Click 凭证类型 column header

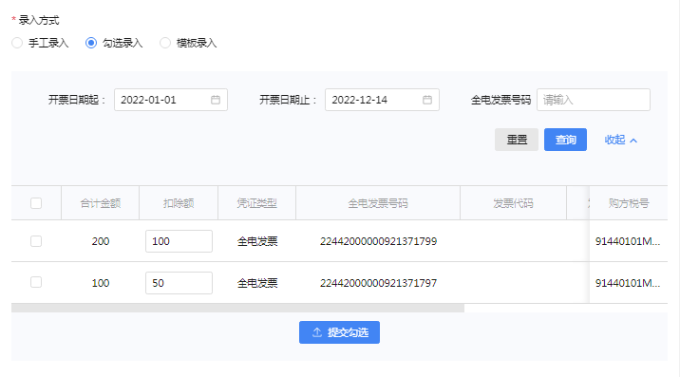pos(257,203)
